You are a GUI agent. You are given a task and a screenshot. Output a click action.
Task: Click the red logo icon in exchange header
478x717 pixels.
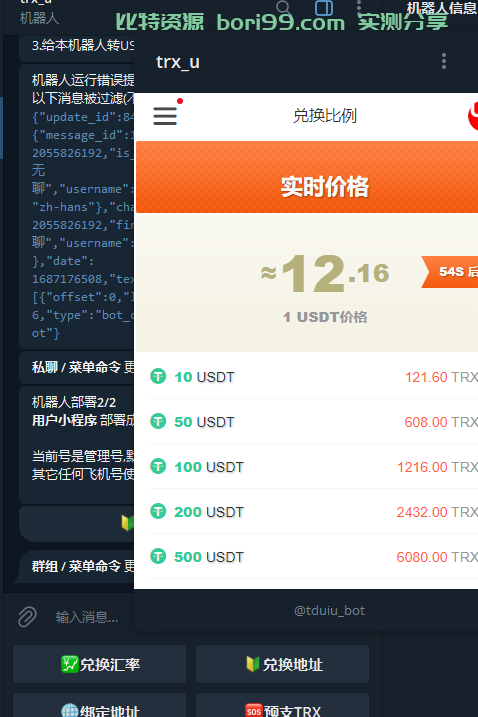(473, 116)
